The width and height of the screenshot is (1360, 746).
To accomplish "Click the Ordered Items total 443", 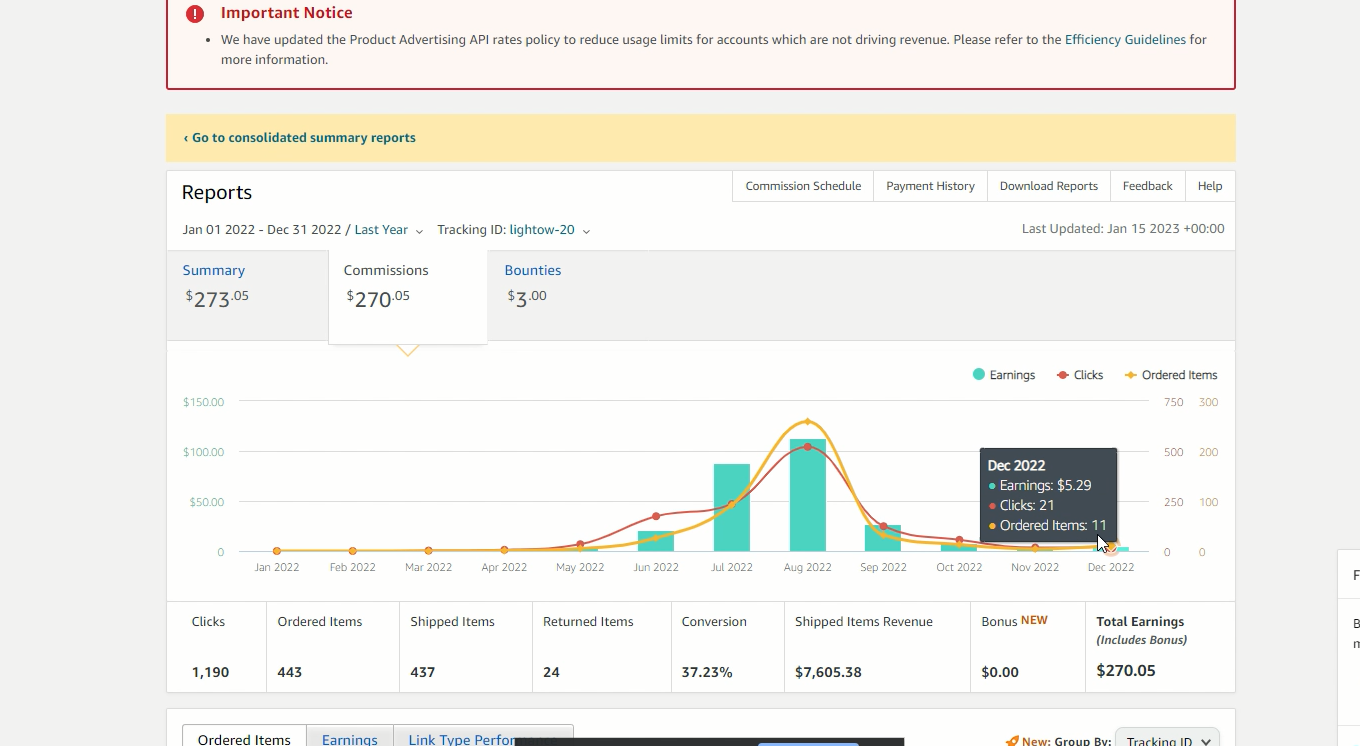I will [x=290, y=672].
